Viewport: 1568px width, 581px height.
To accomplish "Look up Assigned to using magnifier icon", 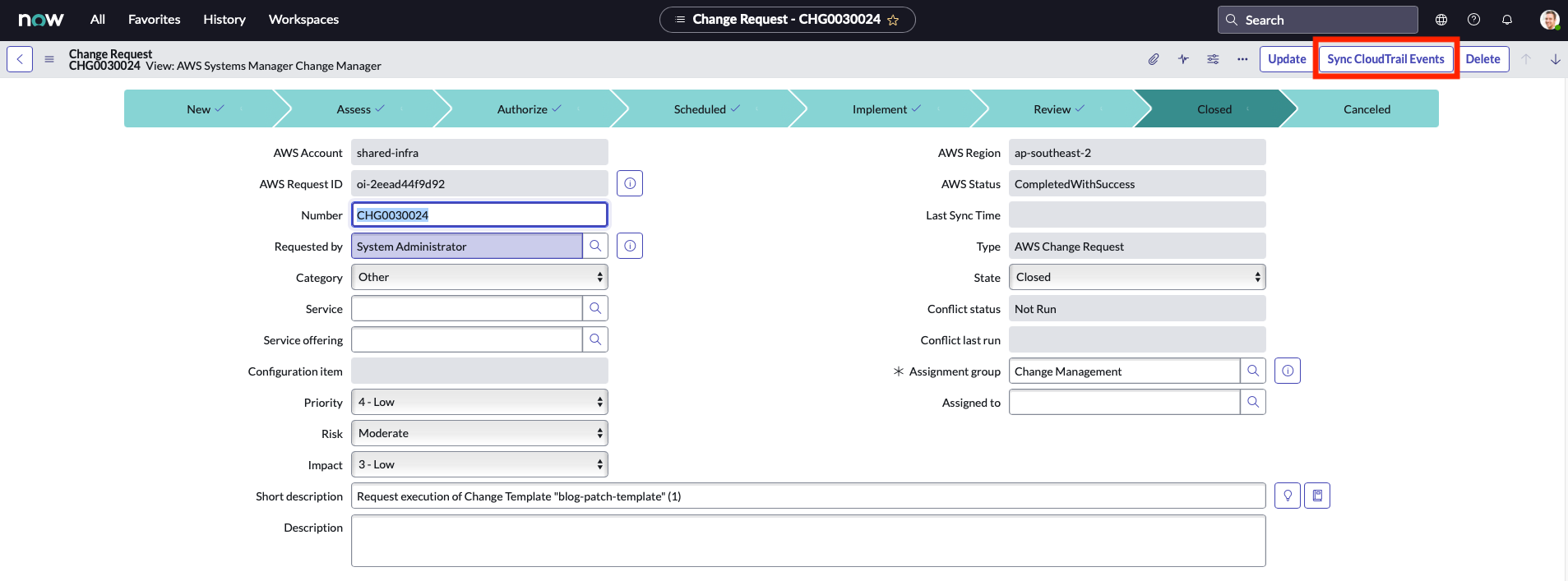I will coord(1253,402).
